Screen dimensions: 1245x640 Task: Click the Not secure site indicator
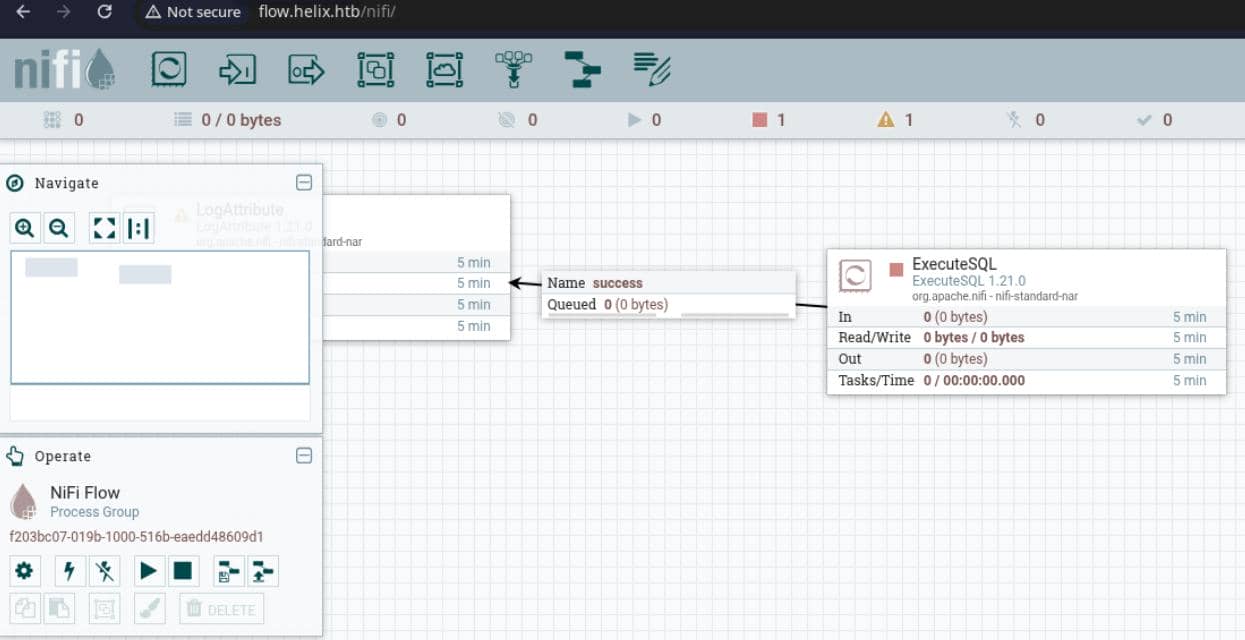[193, 12]
